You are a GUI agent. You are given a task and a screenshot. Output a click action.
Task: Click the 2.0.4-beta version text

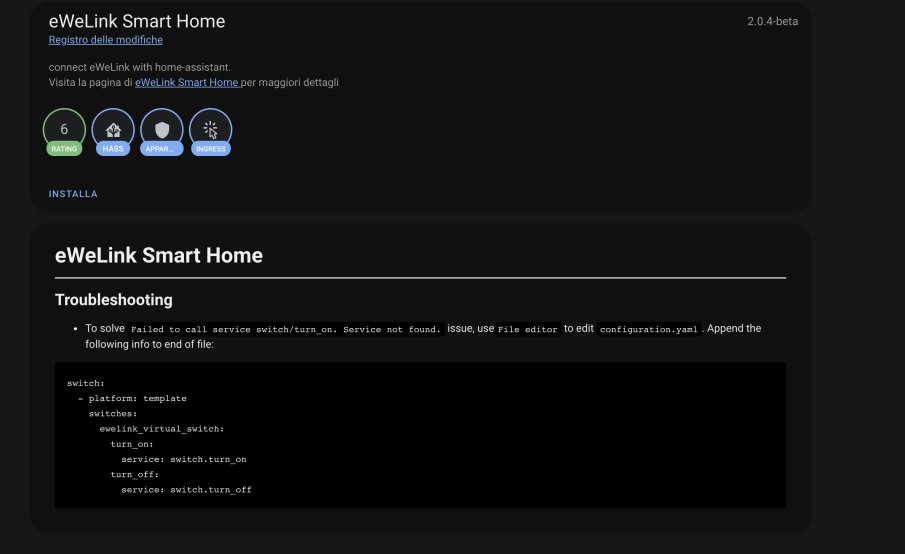click(x=772, y=21)
